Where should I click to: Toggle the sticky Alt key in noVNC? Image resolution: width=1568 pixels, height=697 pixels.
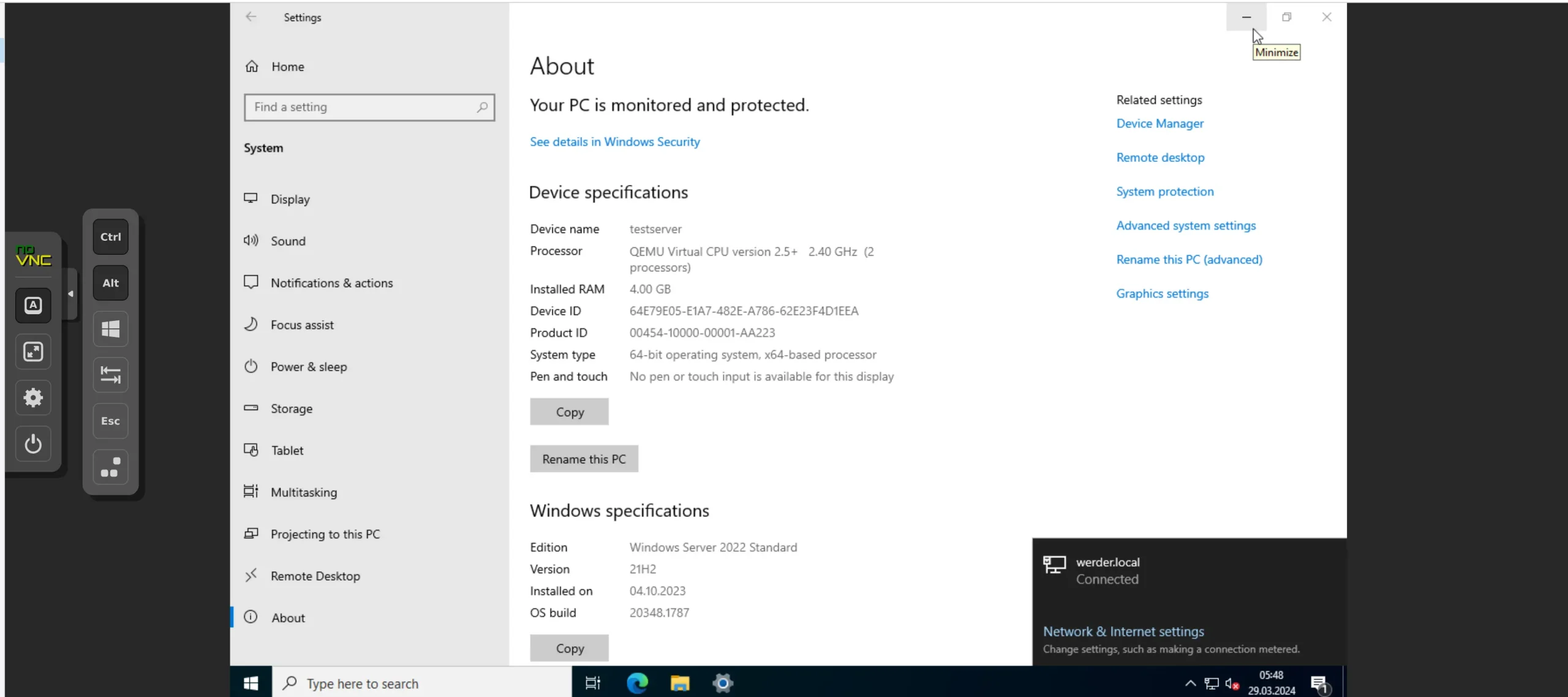coord(110,282)
